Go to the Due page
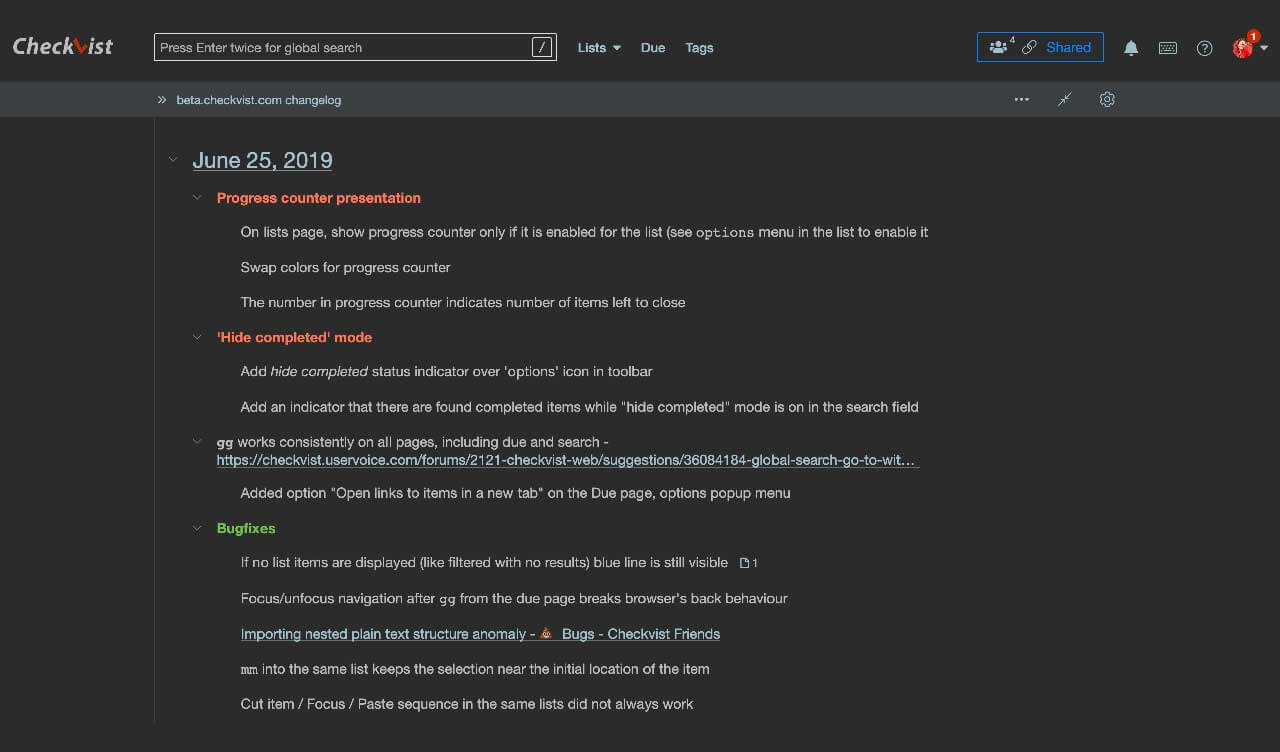1280x752 pixels. click(652, 48)
